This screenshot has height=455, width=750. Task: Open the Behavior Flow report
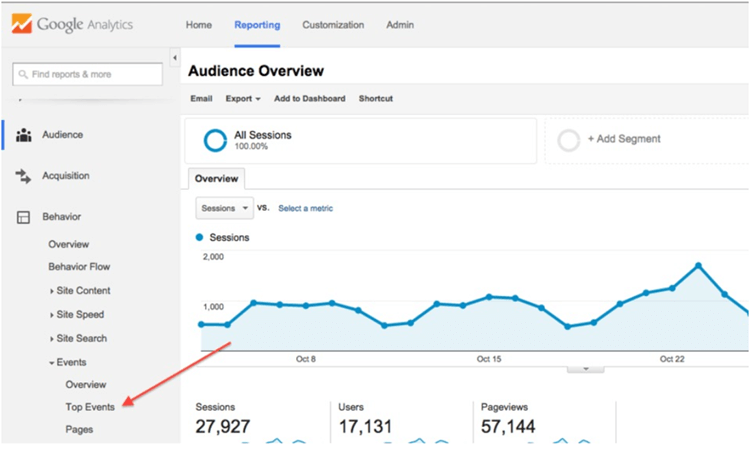point(79,266)
